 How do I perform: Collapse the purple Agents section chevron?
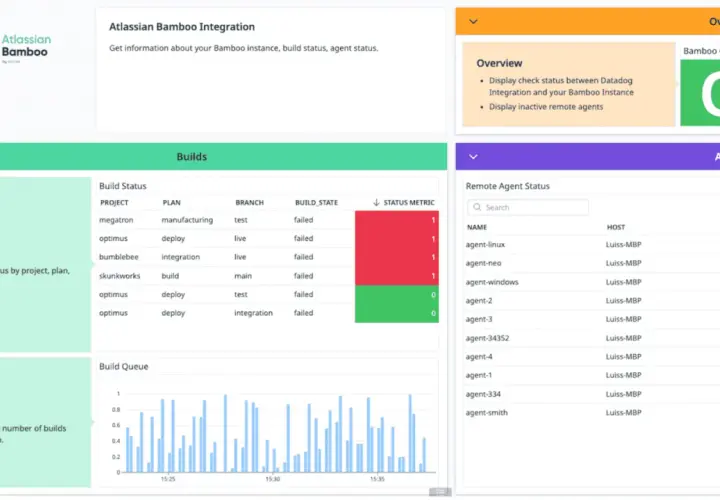(473, 157)
